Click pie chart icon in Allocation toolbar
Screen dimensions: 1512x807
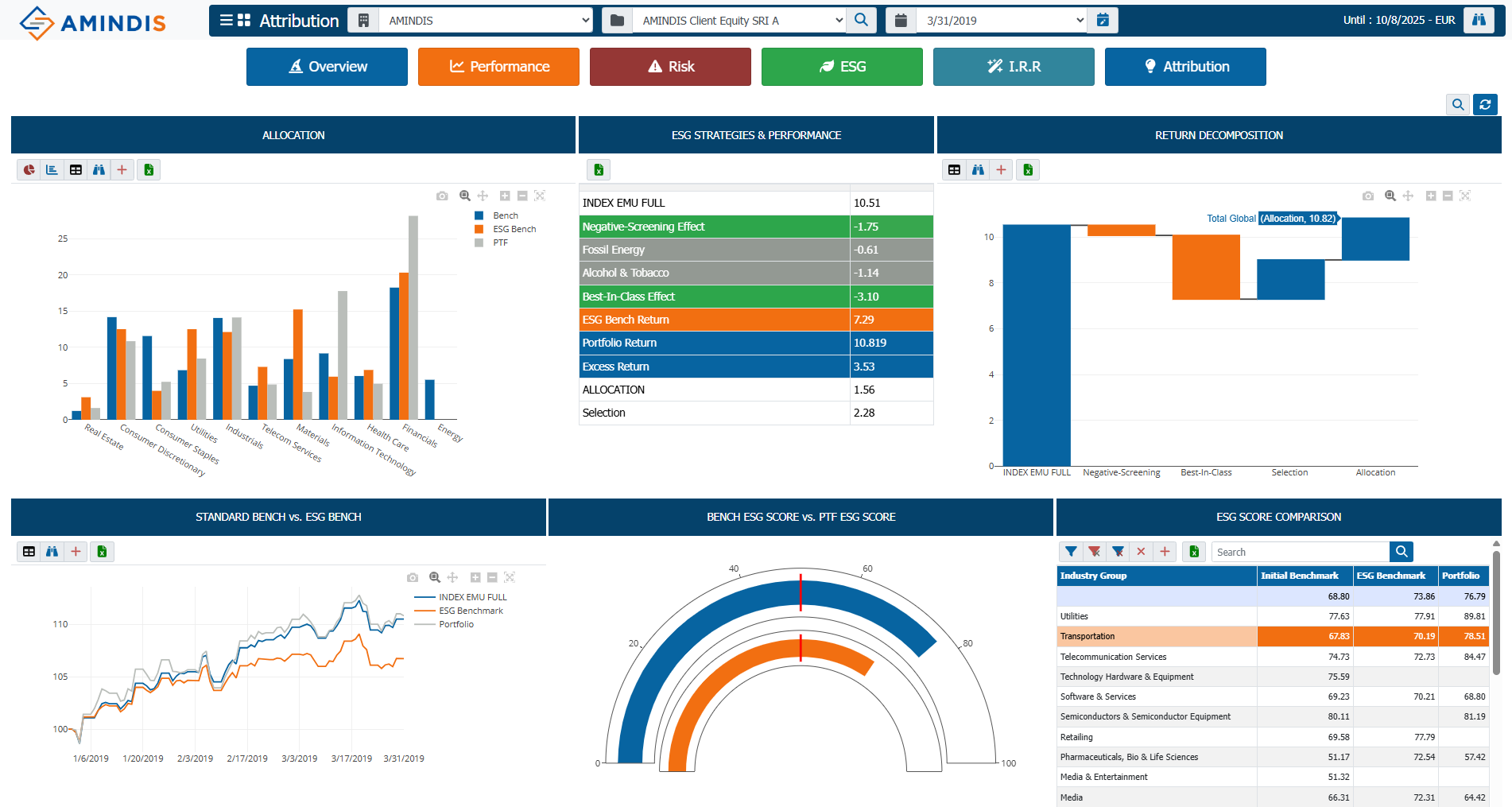29,170
